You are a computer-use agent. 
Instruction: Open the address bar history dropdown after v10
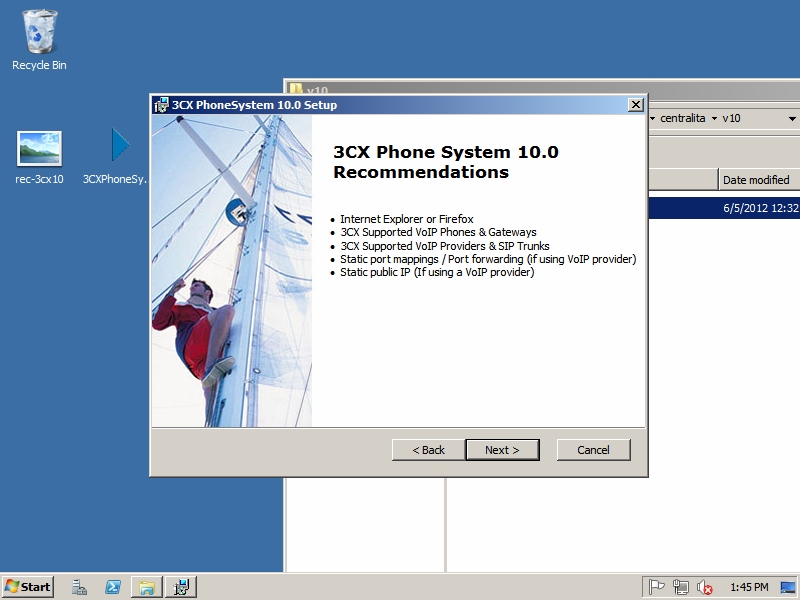click(790, 118)
